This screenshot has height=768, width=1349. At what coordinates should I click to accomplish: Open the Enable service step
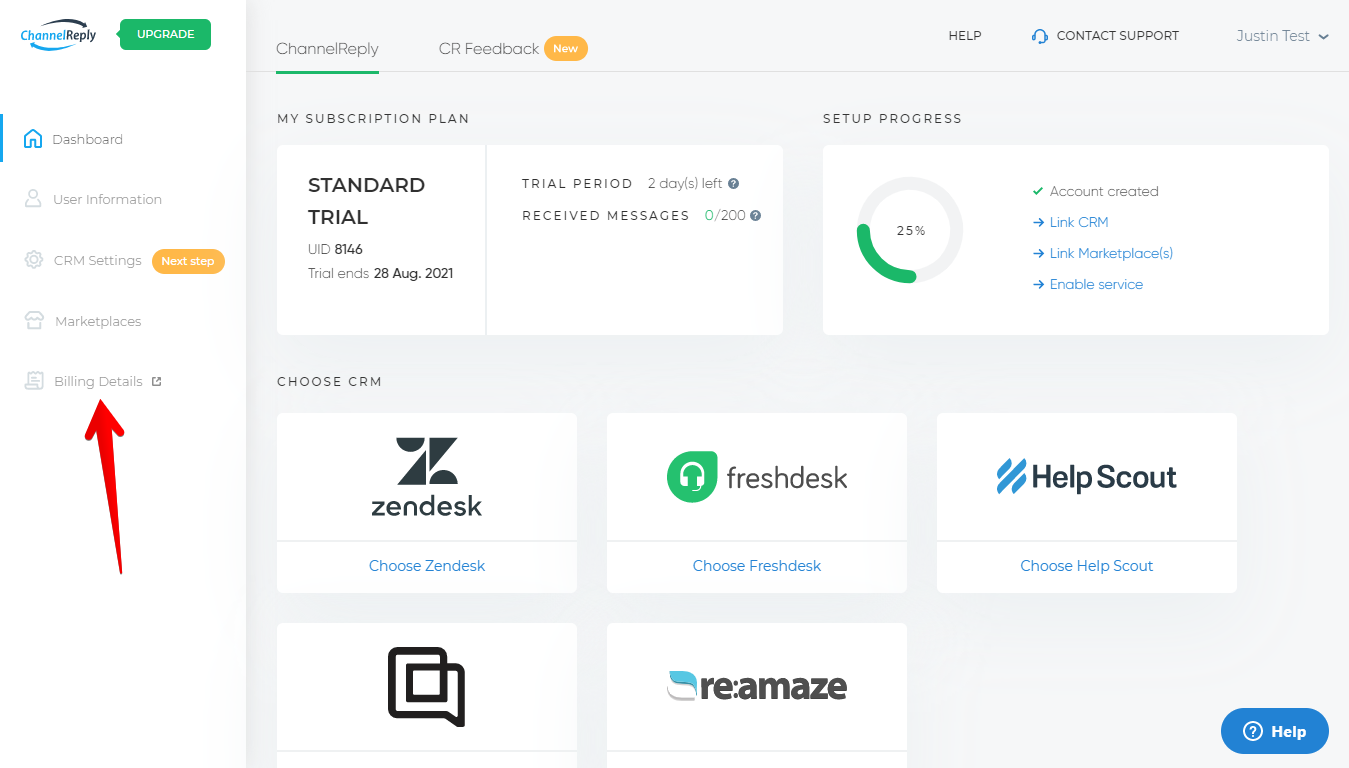click(x=1096, y=284)
